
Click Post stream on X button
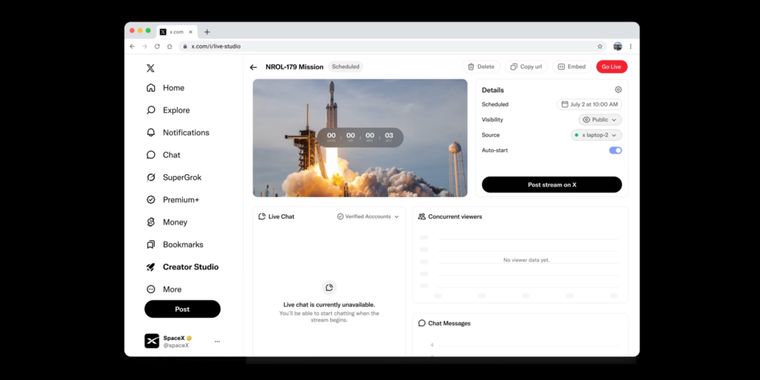pos(552,185)
